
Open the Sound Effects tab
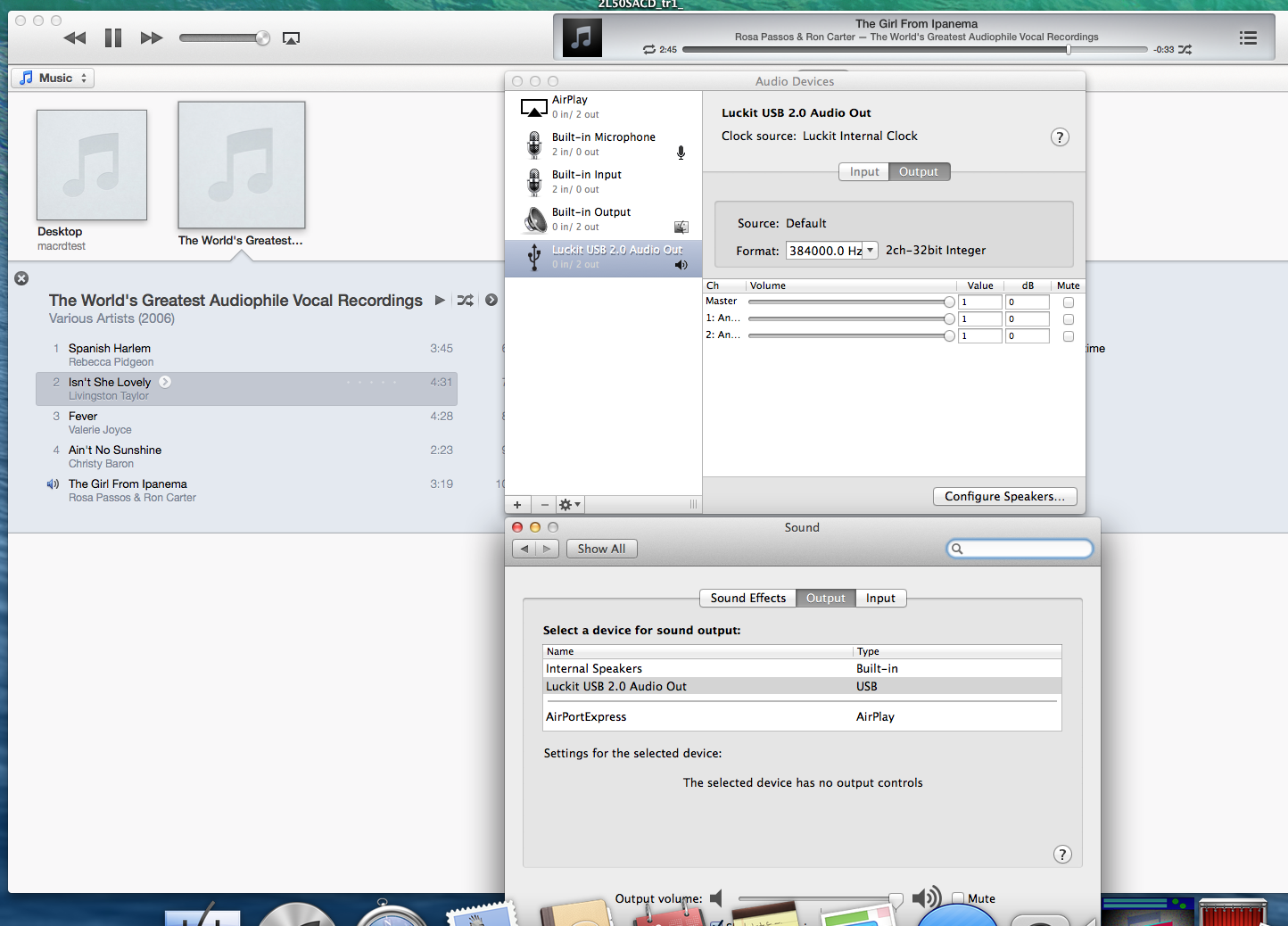(747, 599)
